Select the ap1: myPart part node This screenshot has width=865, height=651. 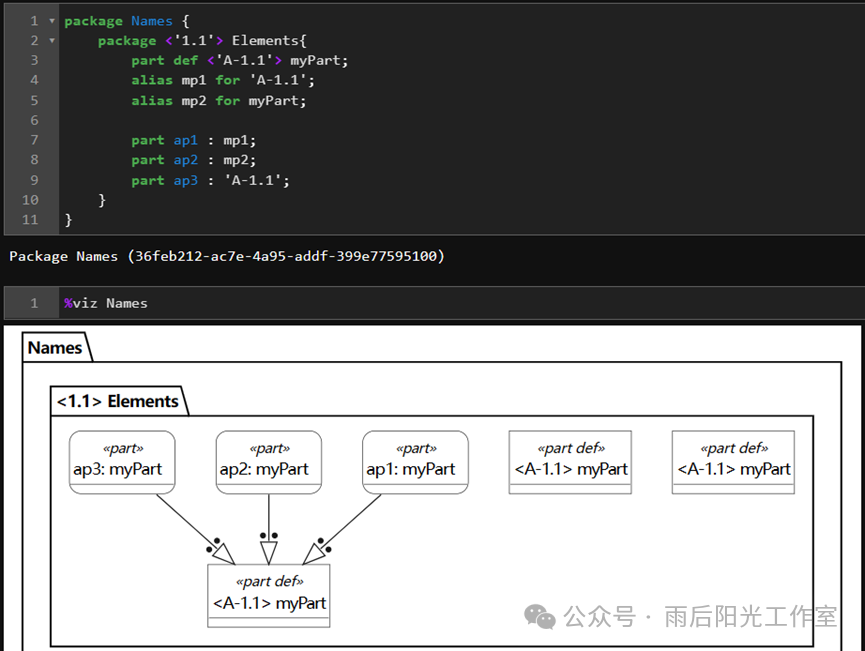[415, 462]
